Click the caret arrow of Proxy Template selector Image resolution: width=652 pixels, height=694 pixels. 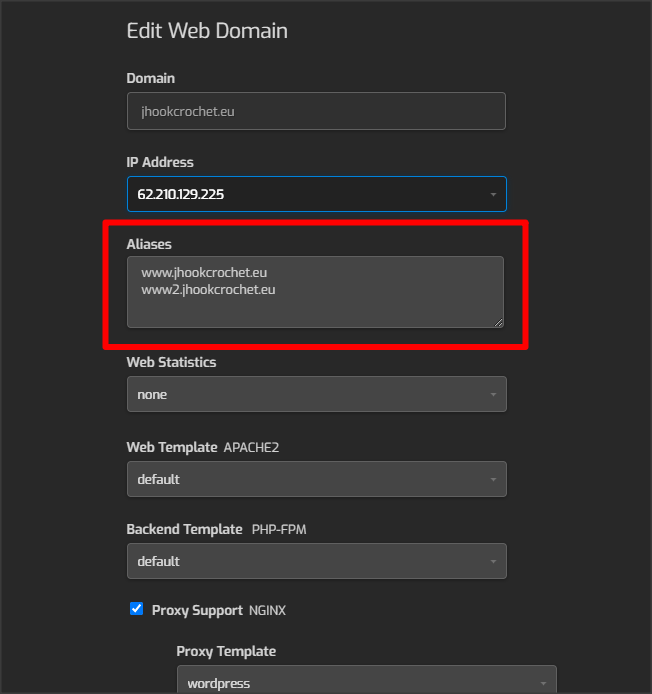(543, 683)
